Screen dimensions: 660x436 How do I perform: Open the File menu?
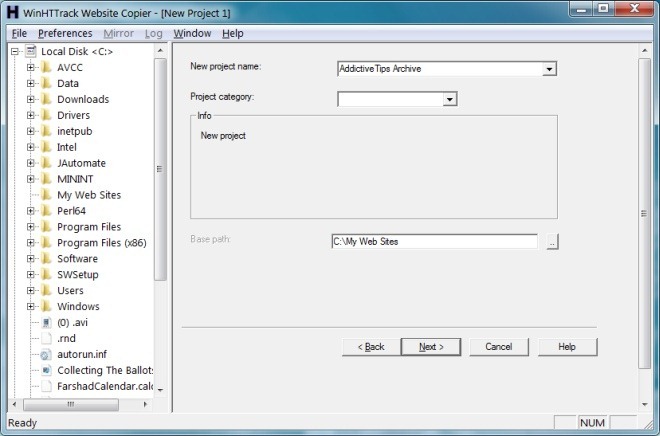(x=19, y=33)
